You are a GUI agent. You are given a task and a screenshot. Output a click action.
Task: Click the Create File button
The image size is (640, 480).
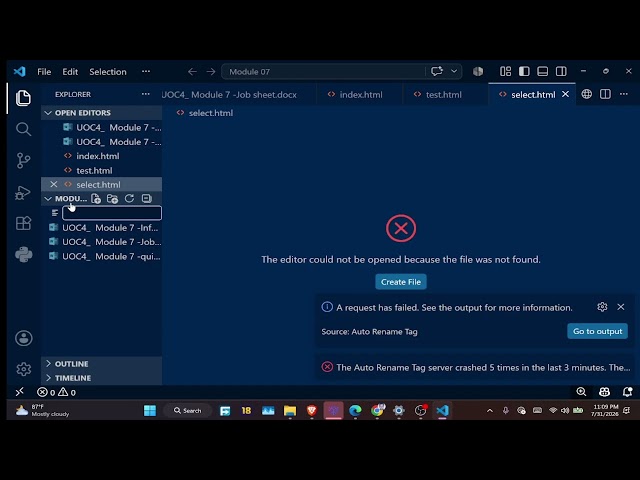(401, 282)
